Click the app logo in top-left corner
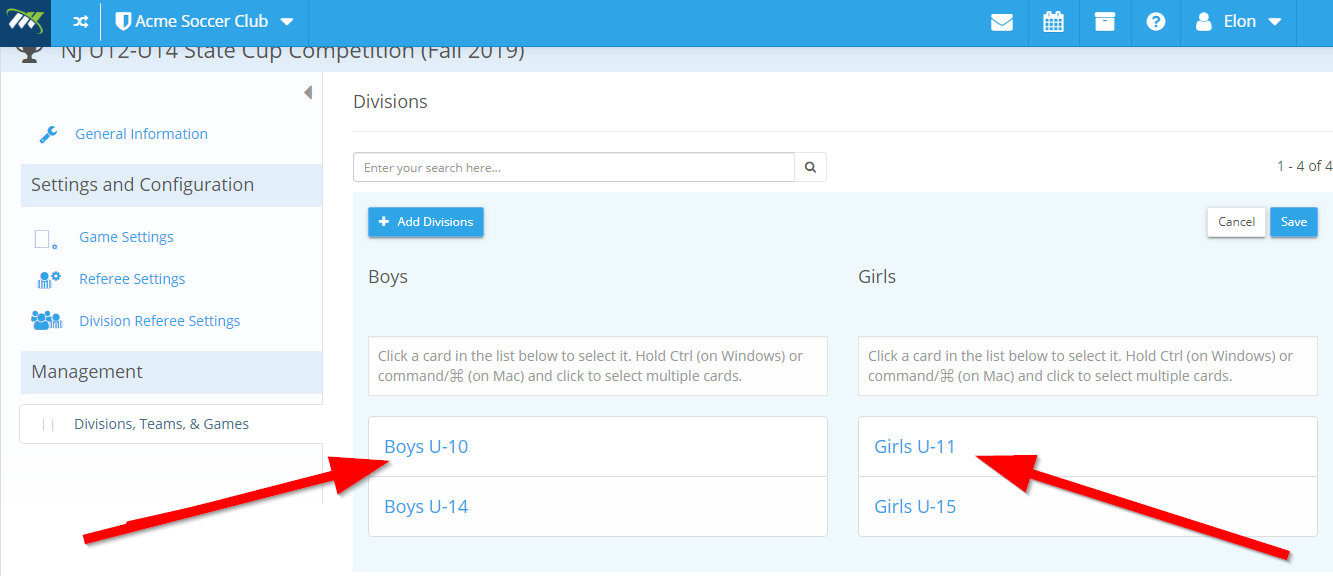Screen dimensions: 1333x576 point(25,22)
